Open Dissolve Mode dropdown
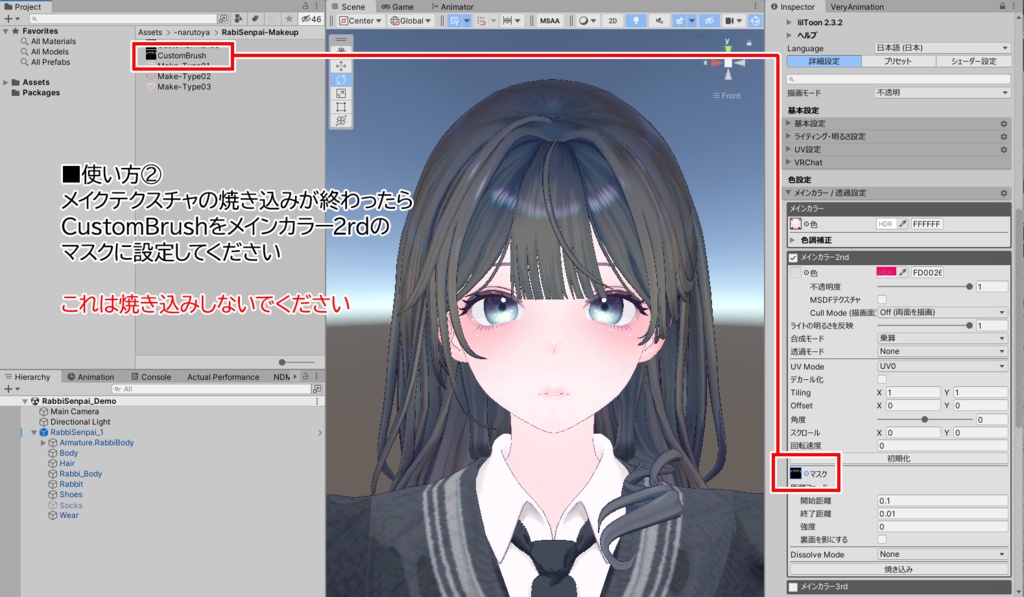 pyautogui.click(x=942, y=554)
